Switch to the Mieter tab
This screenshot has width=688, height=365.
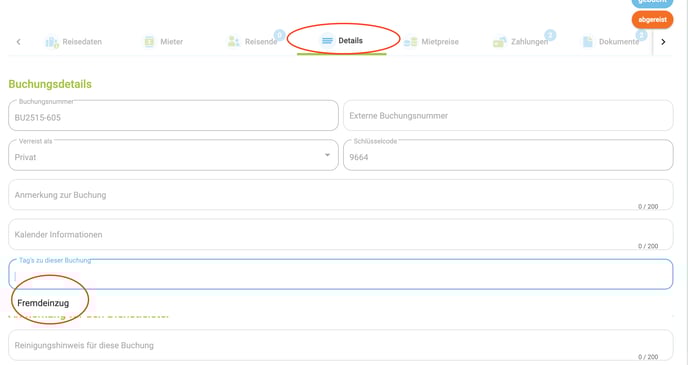click(163, 42)
